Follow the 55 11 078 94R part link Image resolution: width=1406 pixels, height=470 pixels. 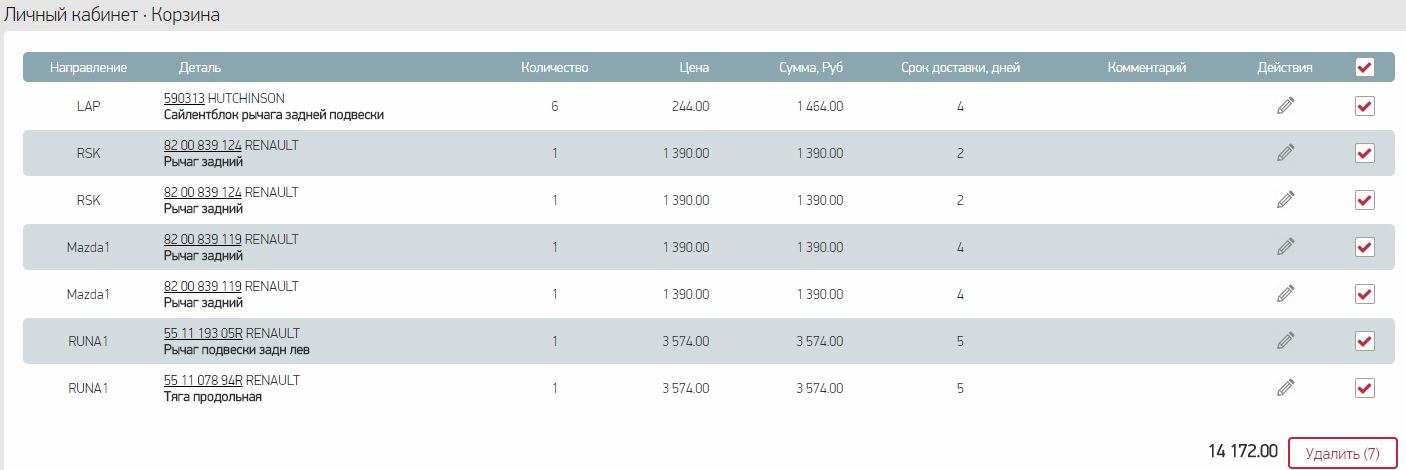click(203, 380)
